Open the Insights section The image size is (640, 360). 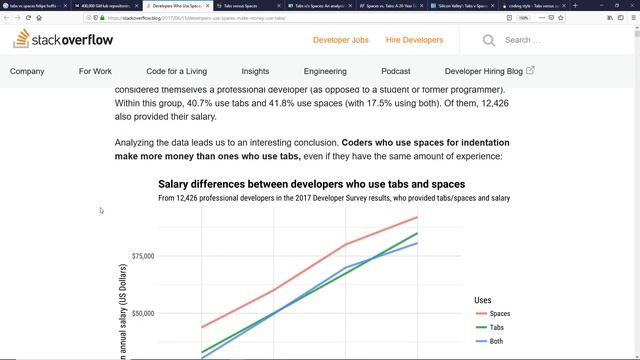pyautogui.click(x=255, y=71)
